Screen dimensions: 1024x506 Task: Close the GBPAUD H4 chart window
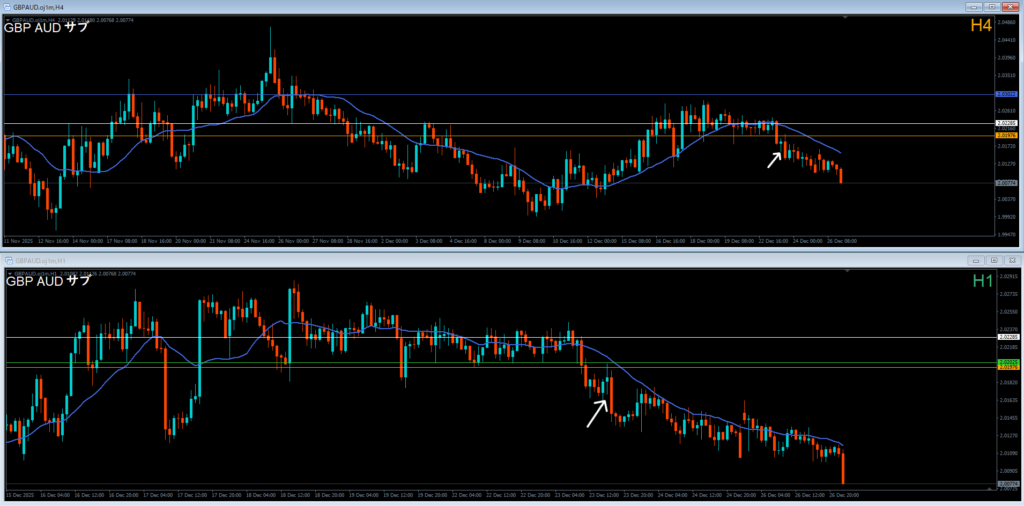pos(1010,6)
